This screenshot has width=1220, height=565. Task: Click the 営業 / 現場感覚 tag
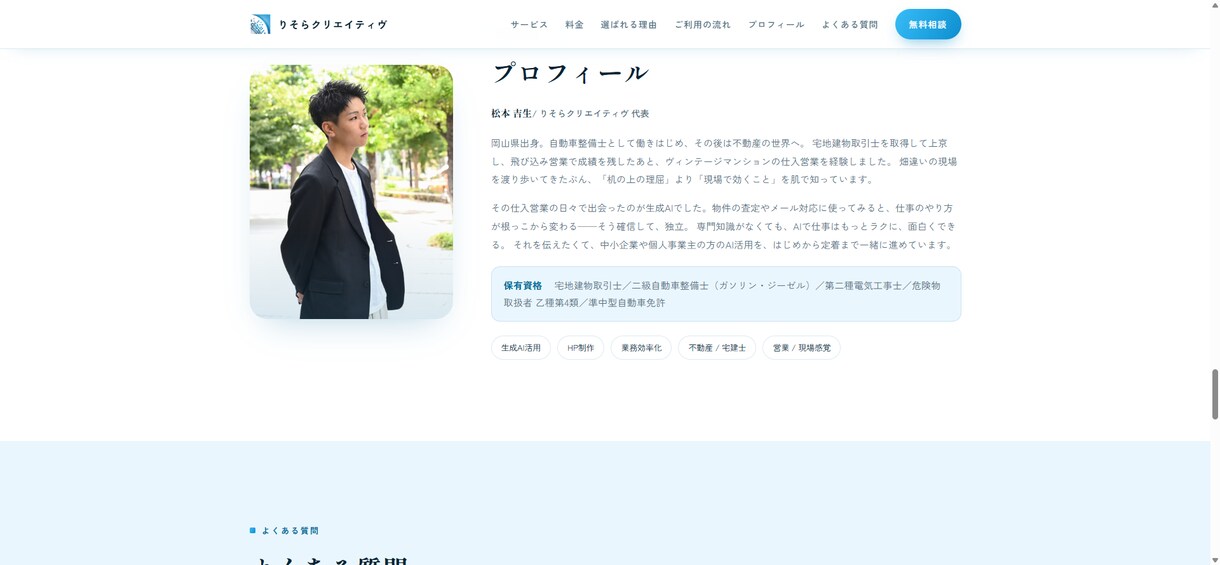801,348
